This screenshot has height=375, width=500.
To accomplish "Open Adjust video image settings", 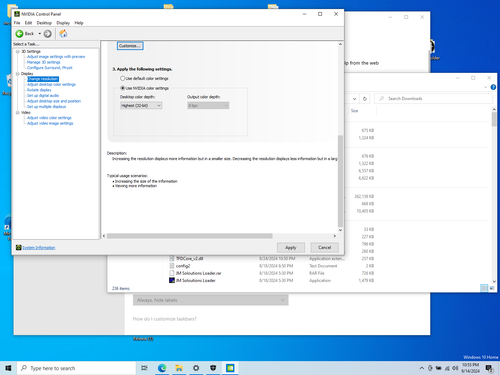I will click(x=50, y=123).
